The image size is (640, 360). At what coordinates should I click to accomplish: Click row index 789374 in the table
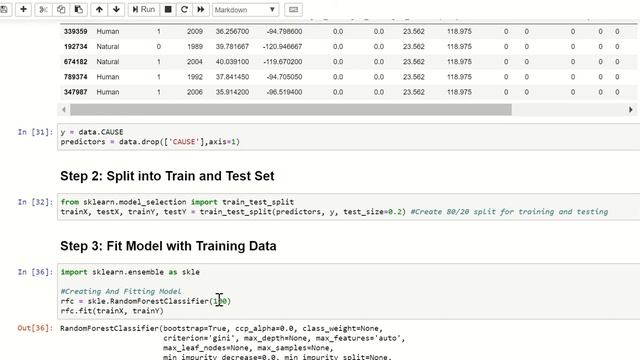pyautogui.click(x=76, y=77)
